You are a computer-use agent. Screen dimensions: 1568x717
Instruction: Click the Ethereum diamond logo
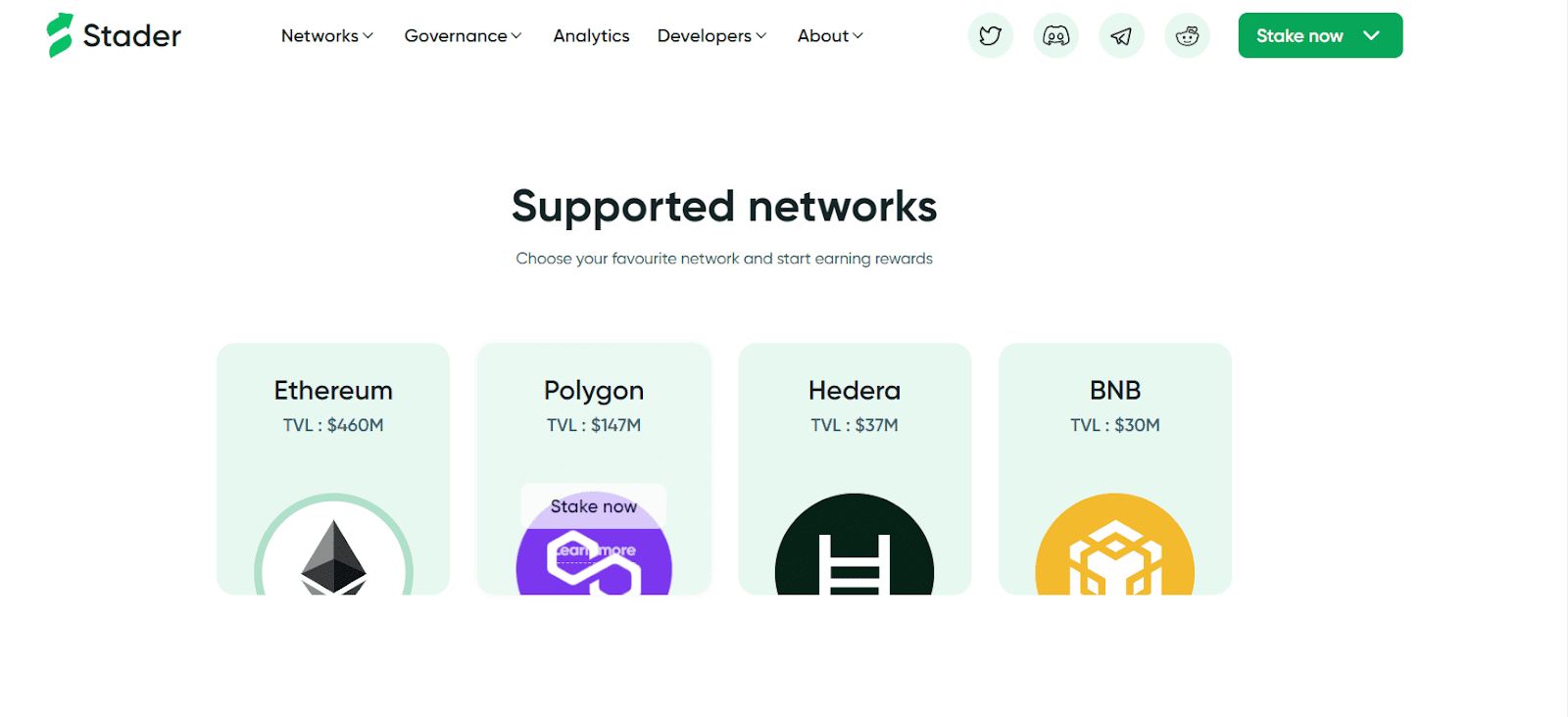(x=333, y=546)
